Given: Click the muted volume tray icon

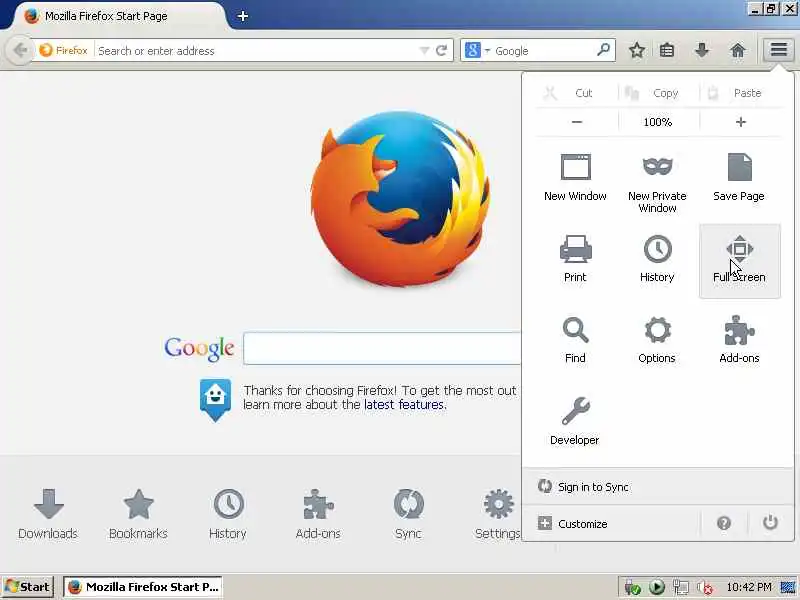Looking at the screenshot, I should (x=705, y=588).
